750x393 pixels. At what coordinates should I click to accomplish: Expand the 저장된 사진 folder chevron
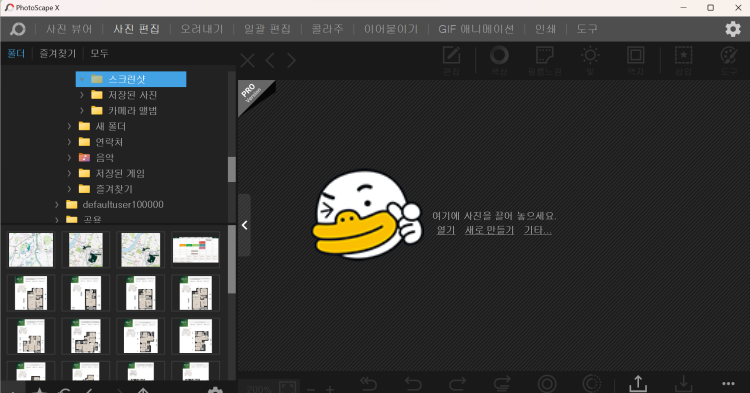82,95
